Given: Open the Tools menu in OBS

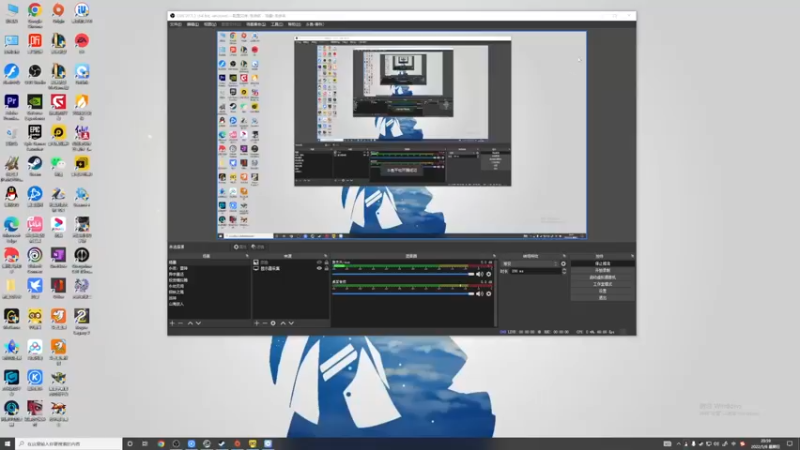Looking at the screenshot, I should pyautogui.click(x=277, y=24).
